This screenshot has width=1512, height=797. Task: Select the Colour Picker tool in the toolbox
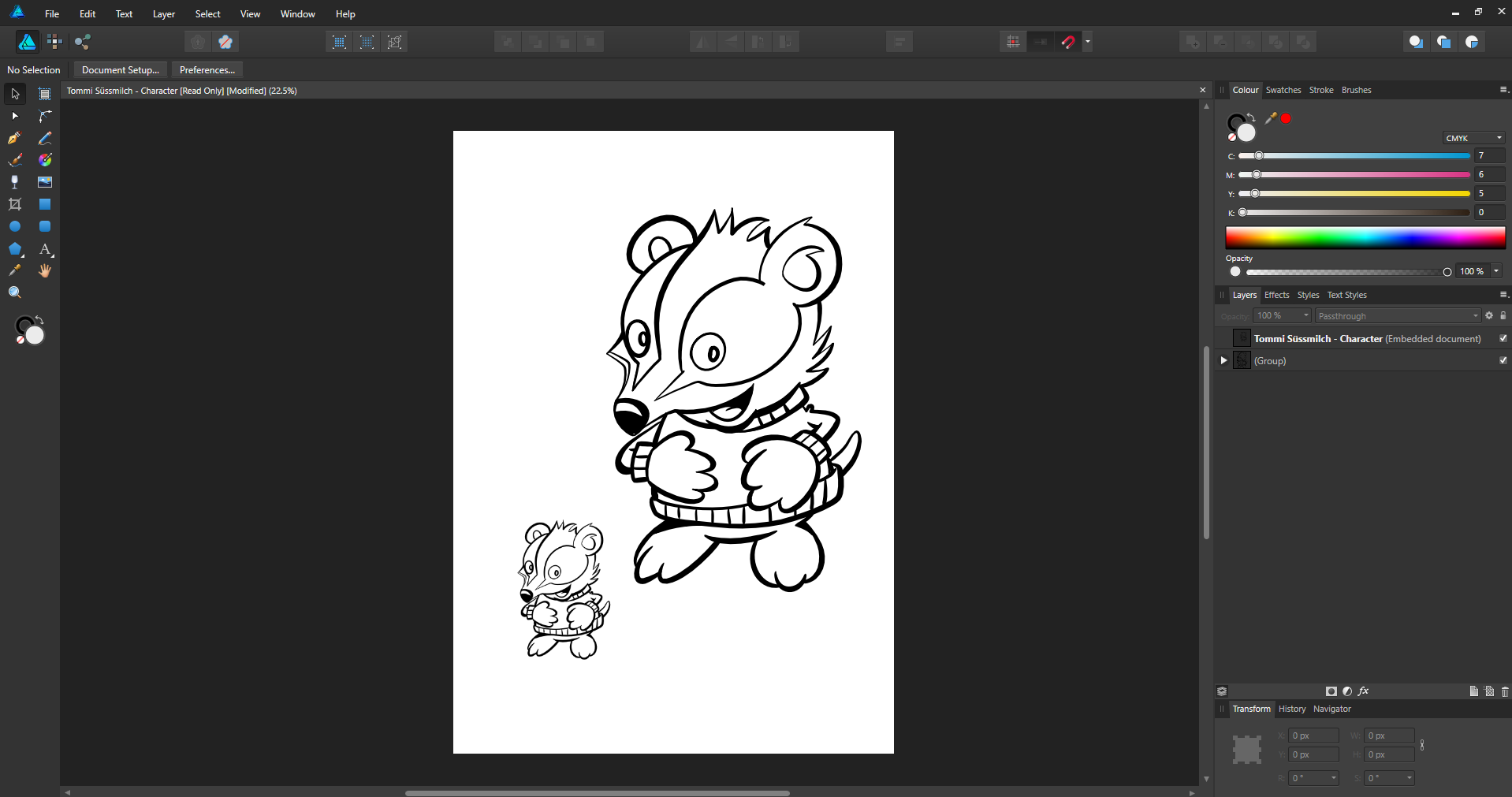pos(15,270)
